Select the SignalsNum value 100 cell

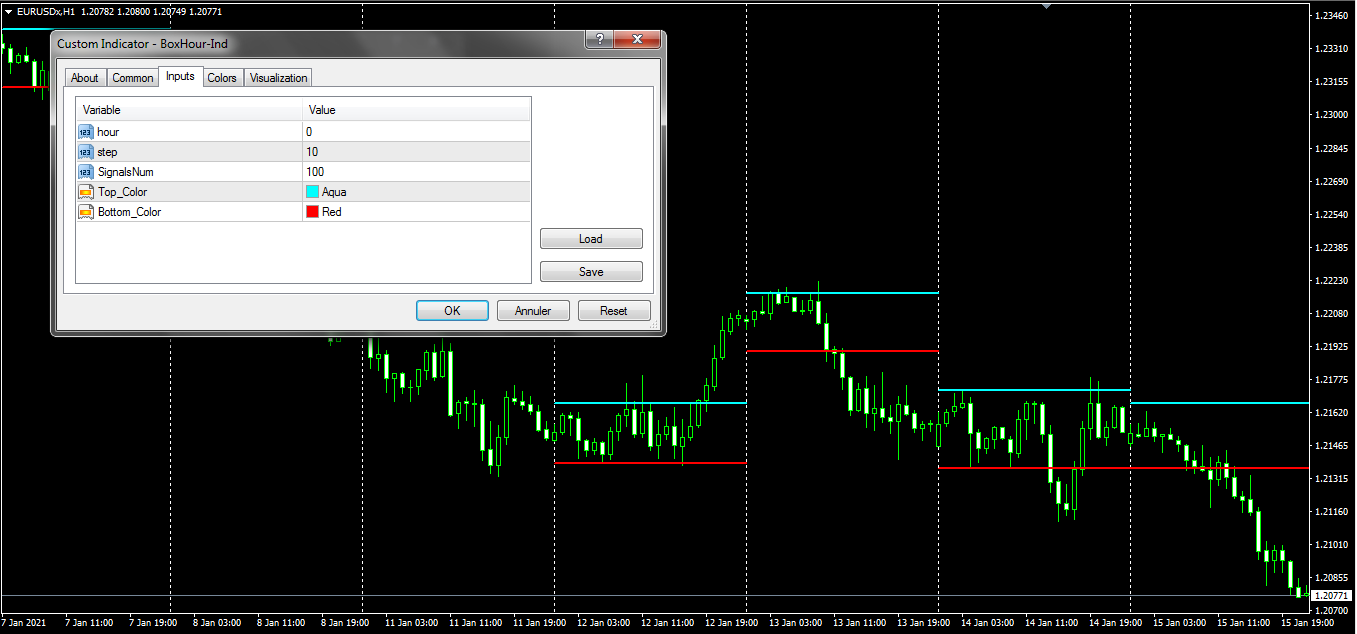pyautogui.click(x=416, y=172)
